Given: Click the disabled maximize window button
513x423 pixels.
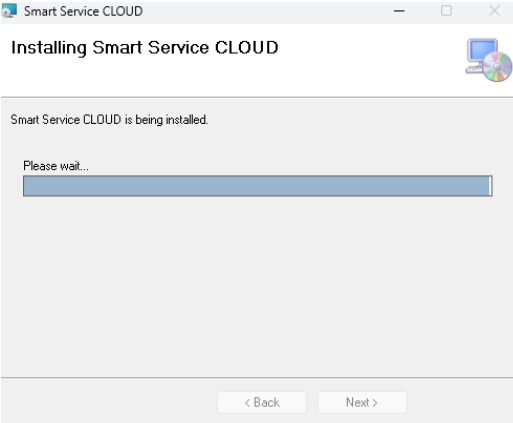Looking at the screenshot, I should tap(446, 11).
